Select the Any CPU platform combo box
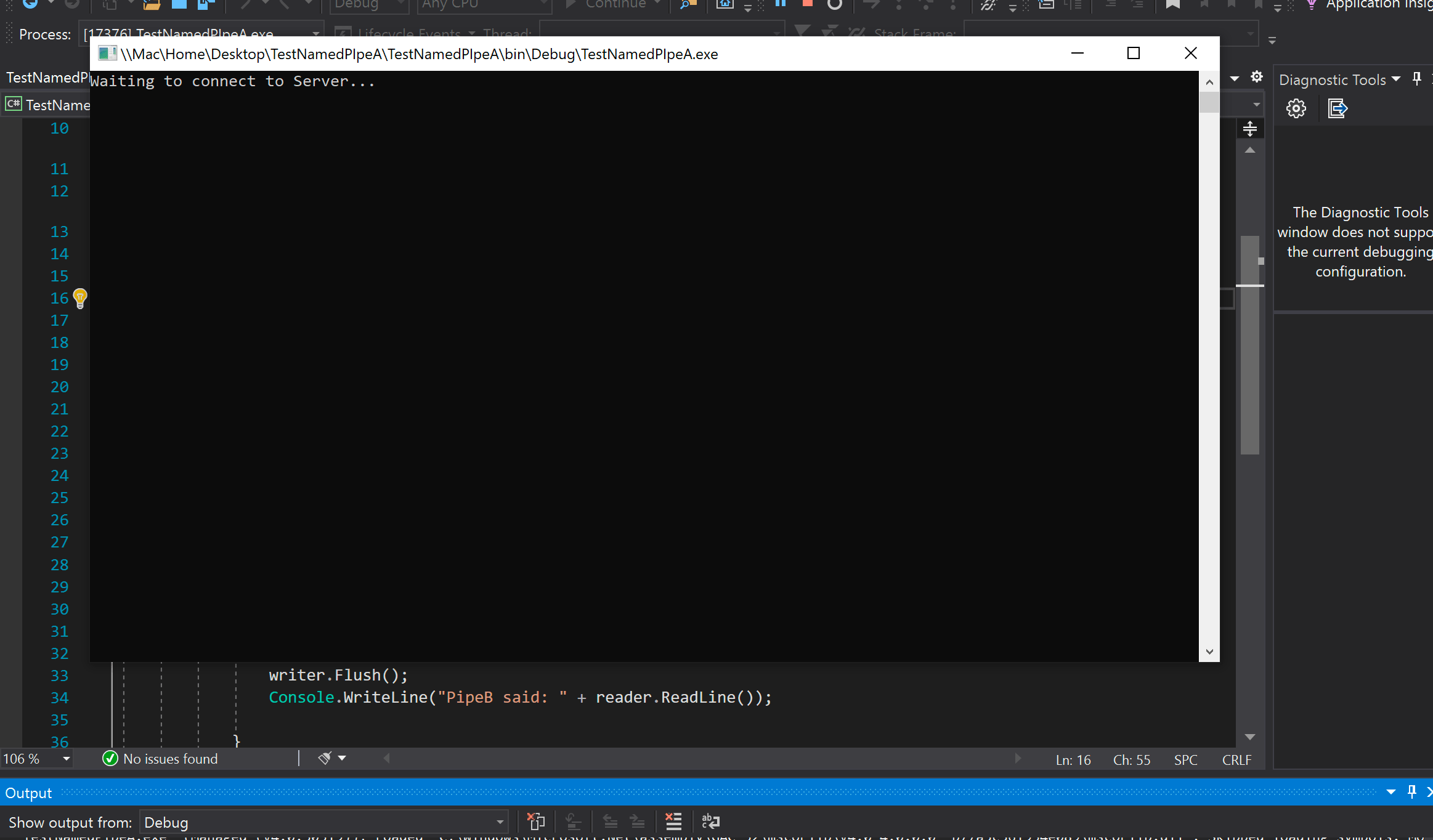Screen dimensions: 1433x840 484,4
